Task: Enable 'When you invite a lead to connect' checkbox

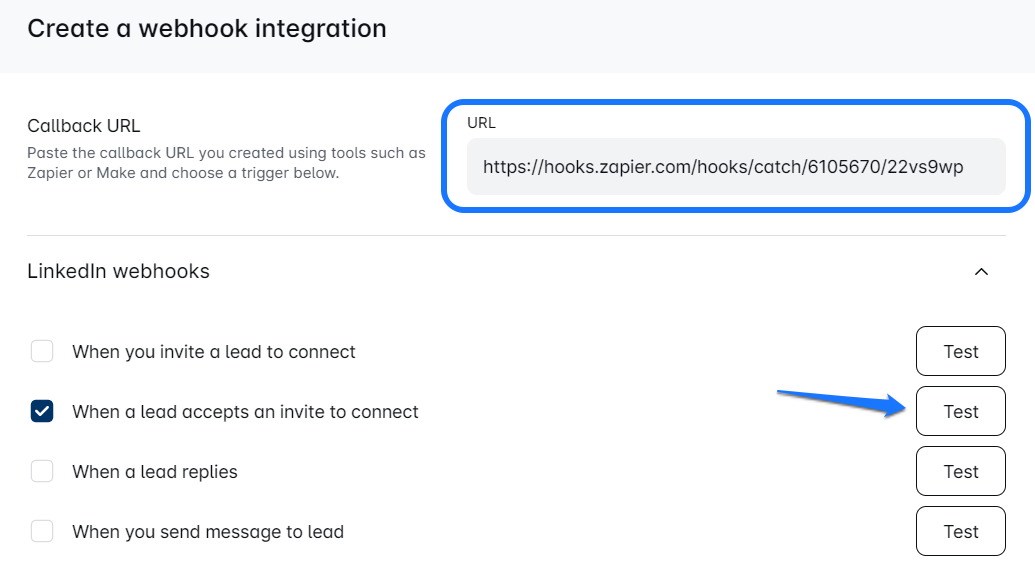Action: pyautogui.click(x=42, y=352)
